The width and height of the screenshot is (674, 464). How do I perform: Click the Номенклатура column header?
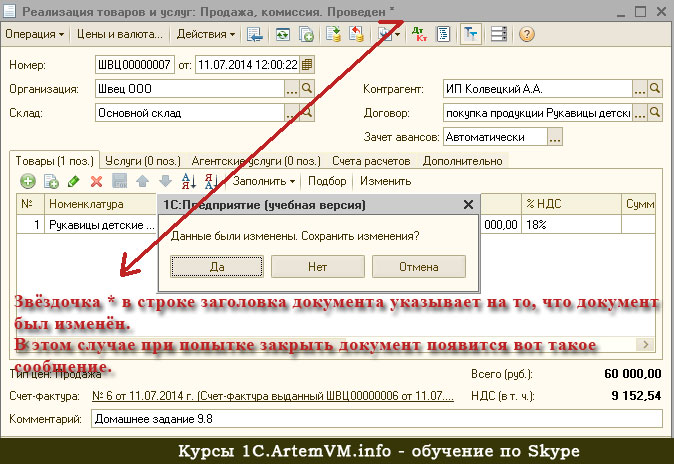(101, 204)
